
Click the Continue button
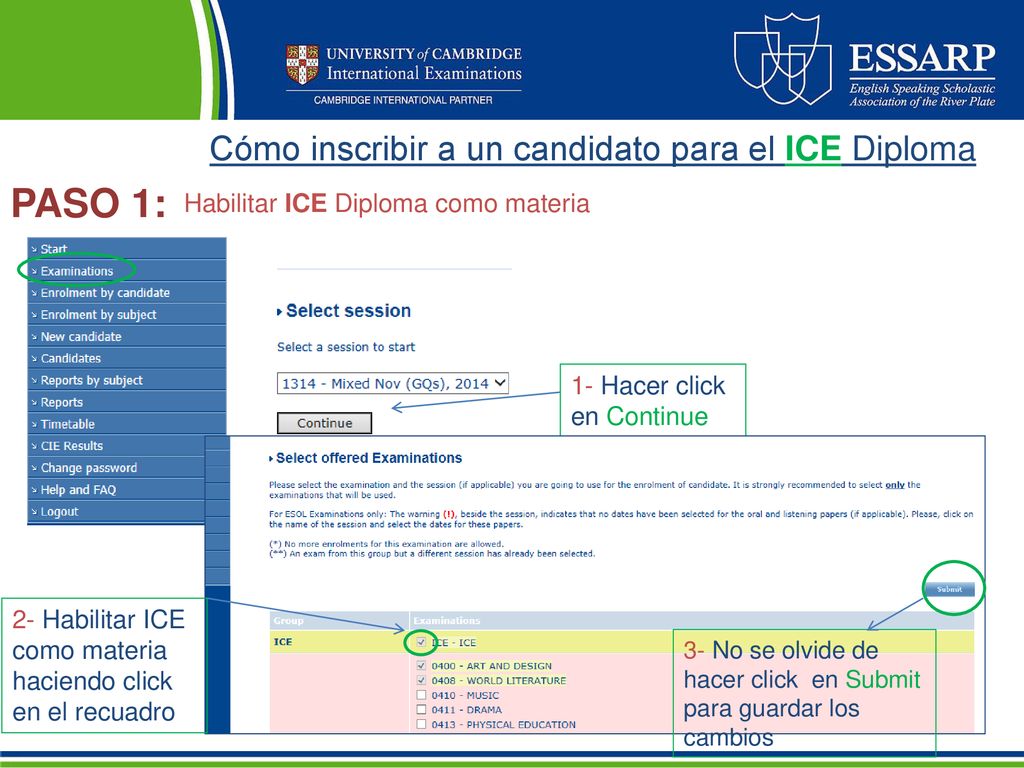click(325, 423)
